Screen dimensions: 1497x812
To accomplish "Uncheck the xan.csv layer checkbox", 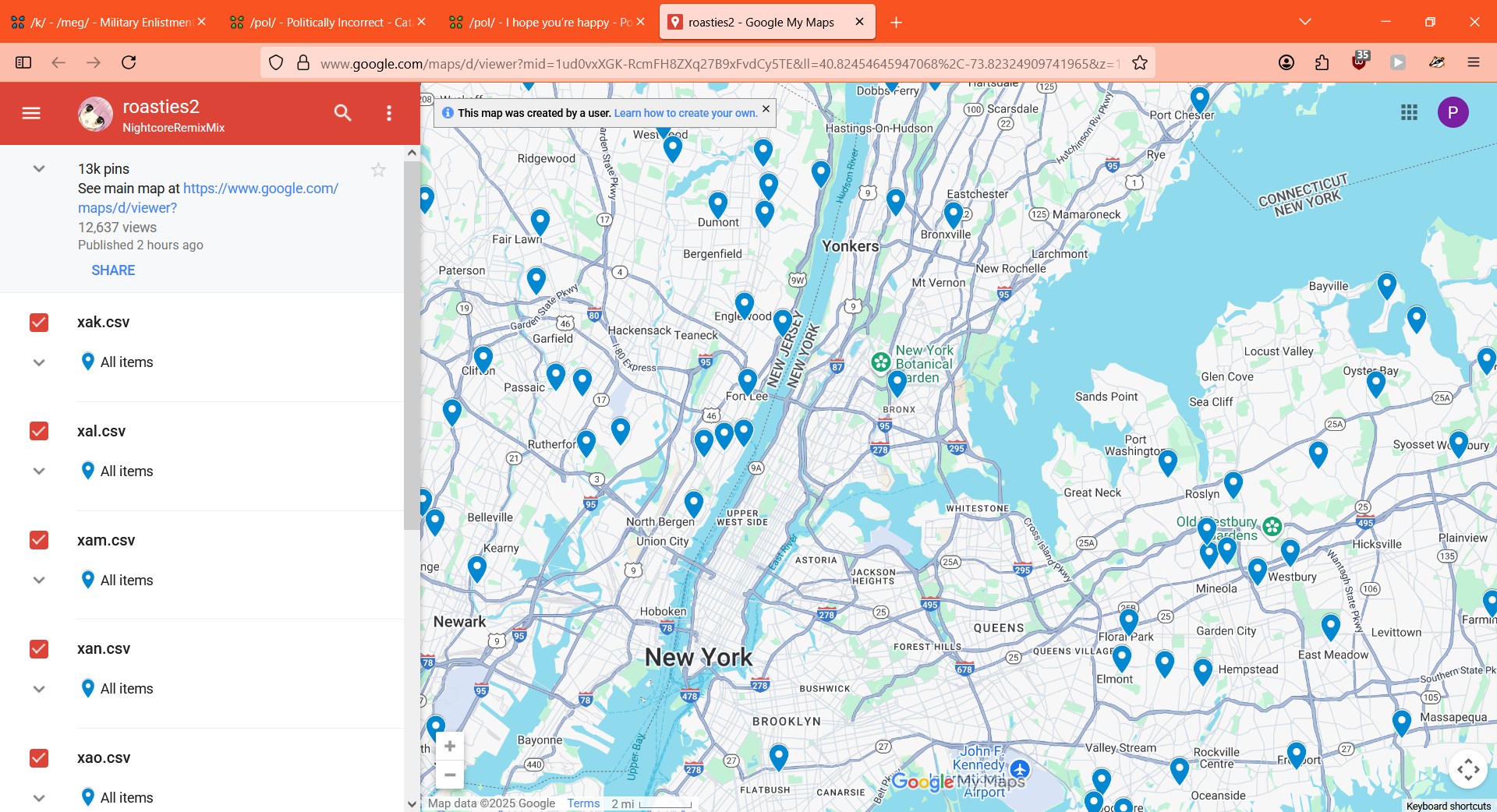I will (x=39, y=649).
